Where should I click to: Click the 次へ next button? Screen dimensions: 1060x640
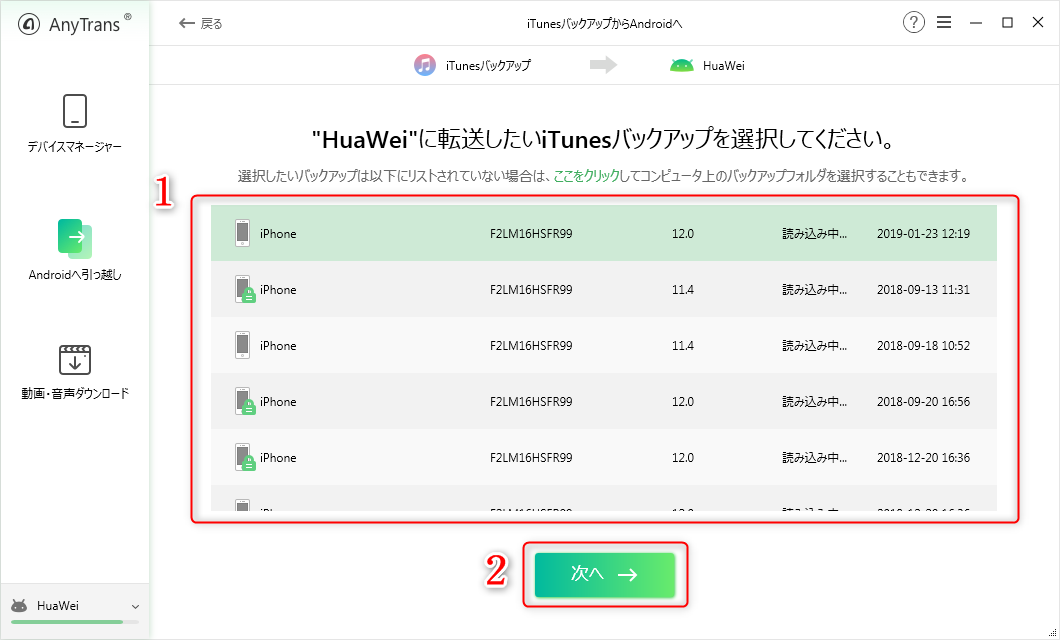605,574
